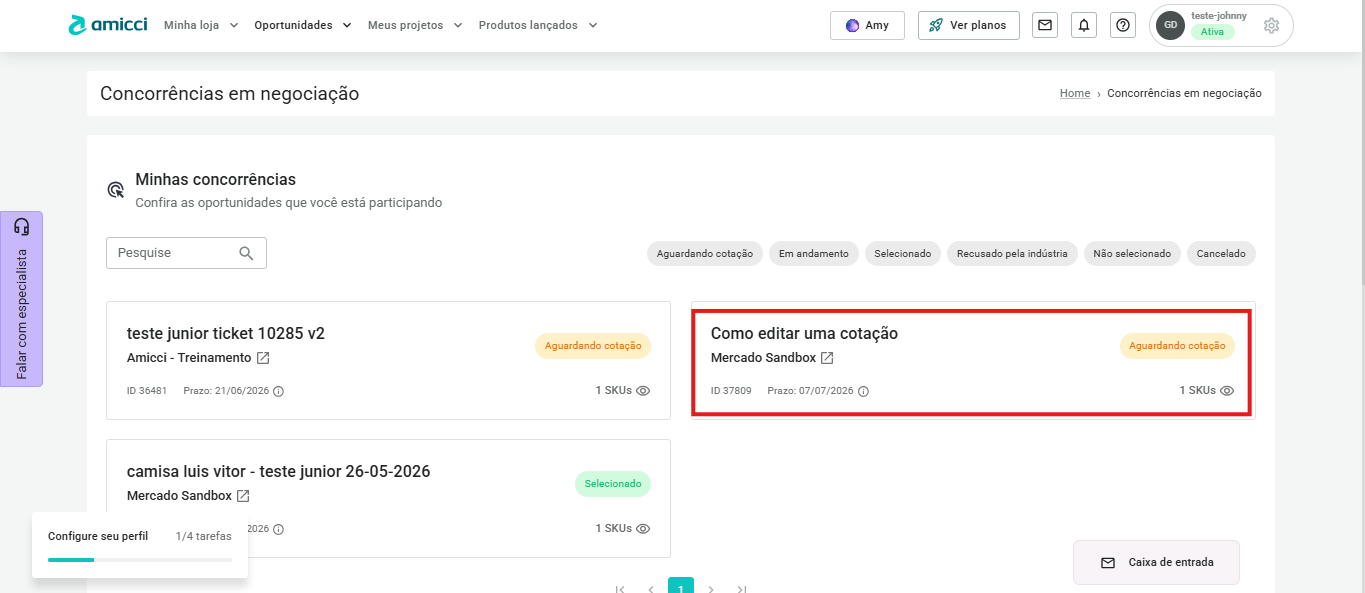Toggle the Cancelado filter chip
Screen dimensions: 1365x593
[1221, 254]
